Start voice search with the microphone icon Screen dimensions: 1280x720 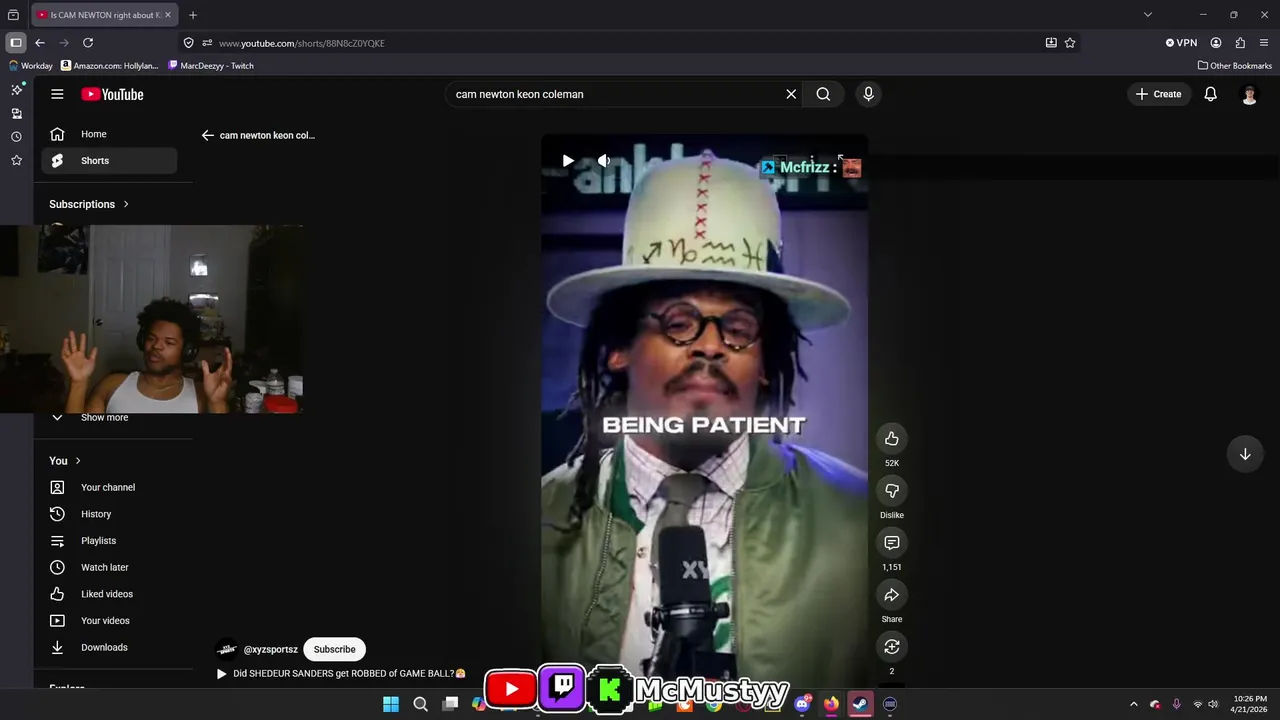tap(868, 94)
